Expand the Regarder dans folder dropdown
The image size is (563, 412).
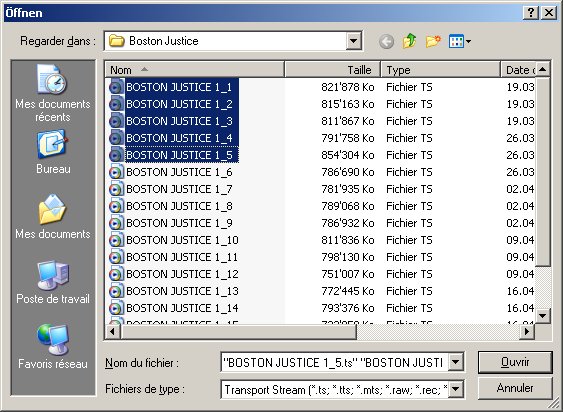coord(353,41)
